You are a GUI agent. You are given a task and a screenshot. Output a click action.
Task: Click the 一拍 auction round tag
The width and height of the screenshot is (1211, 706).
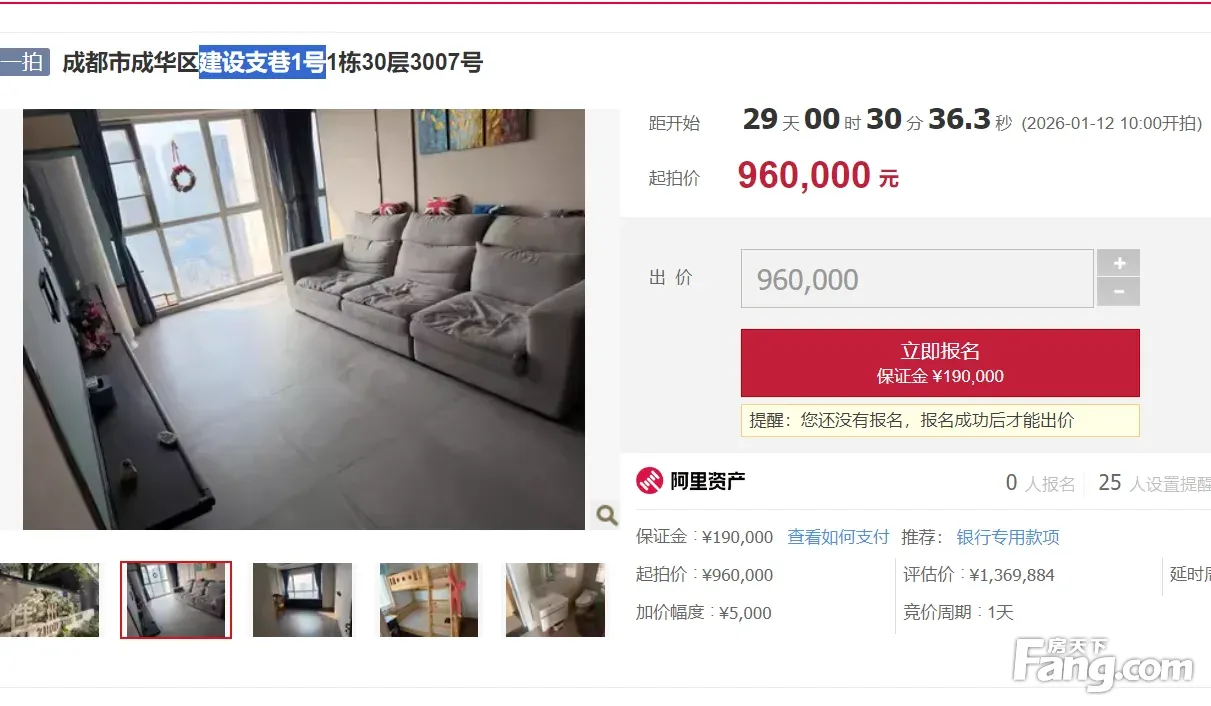[24, 62]
